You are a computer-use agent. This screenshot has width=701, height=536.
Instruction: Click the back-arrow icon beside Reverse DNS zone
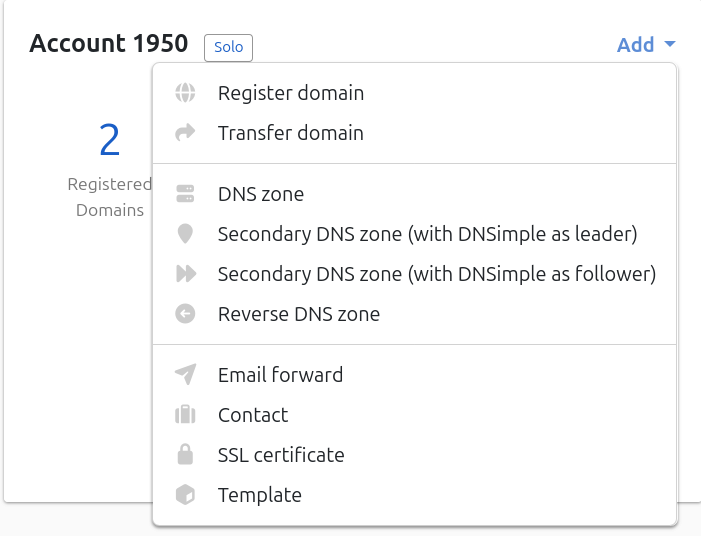185,314
